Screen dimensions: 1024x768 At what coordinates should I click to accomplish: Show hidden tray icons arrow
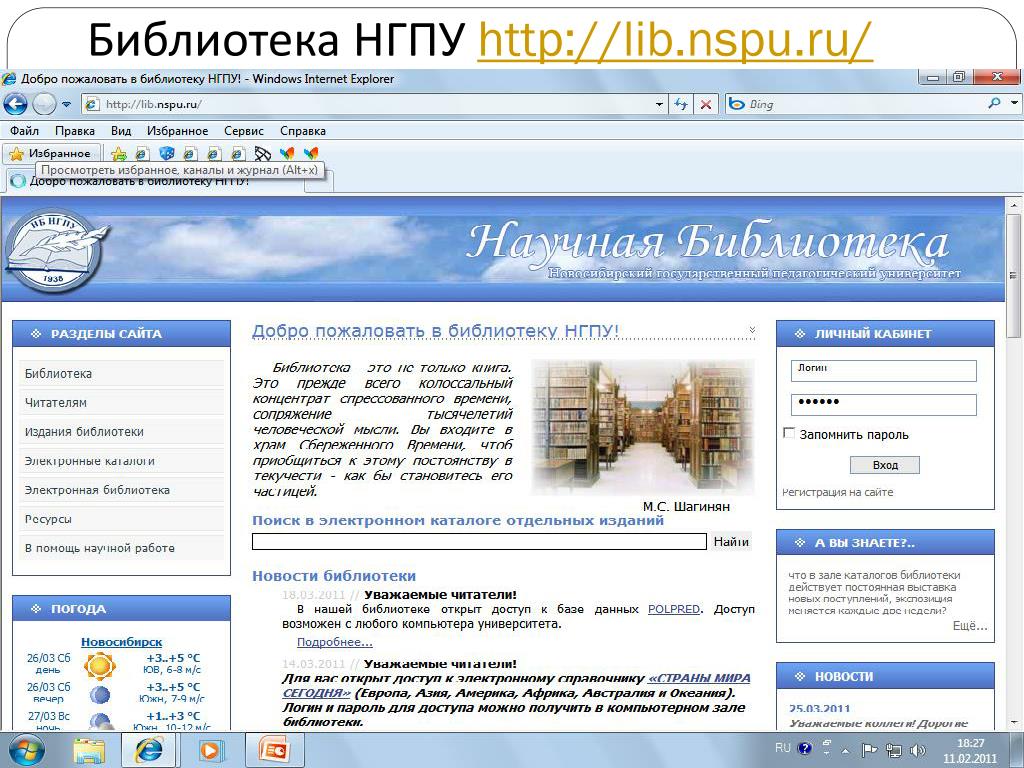(x=844, y=750)
